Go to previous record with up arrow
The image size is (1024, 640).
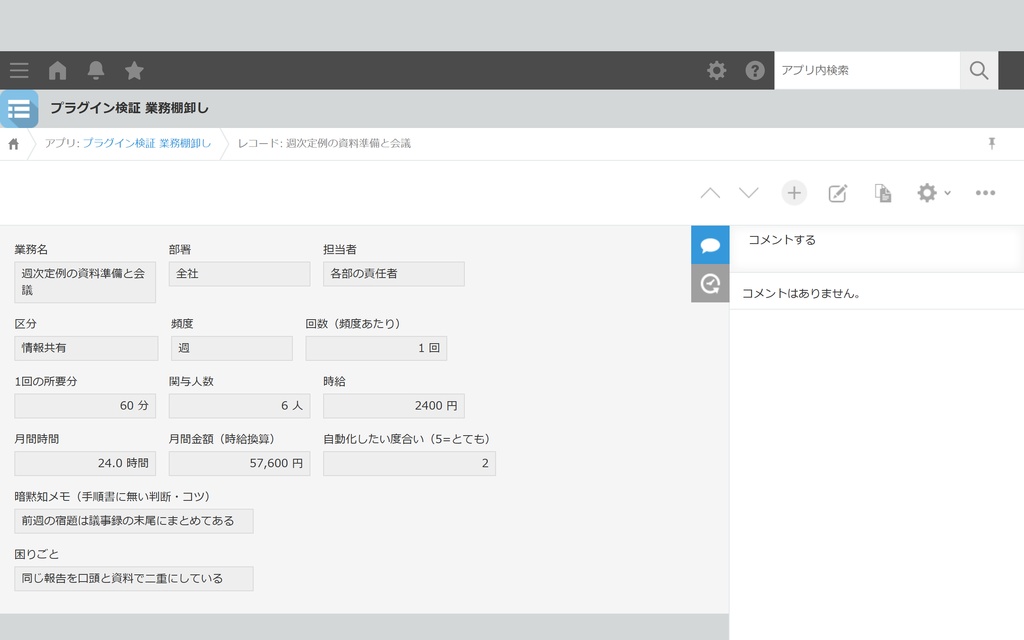point(710,193)
